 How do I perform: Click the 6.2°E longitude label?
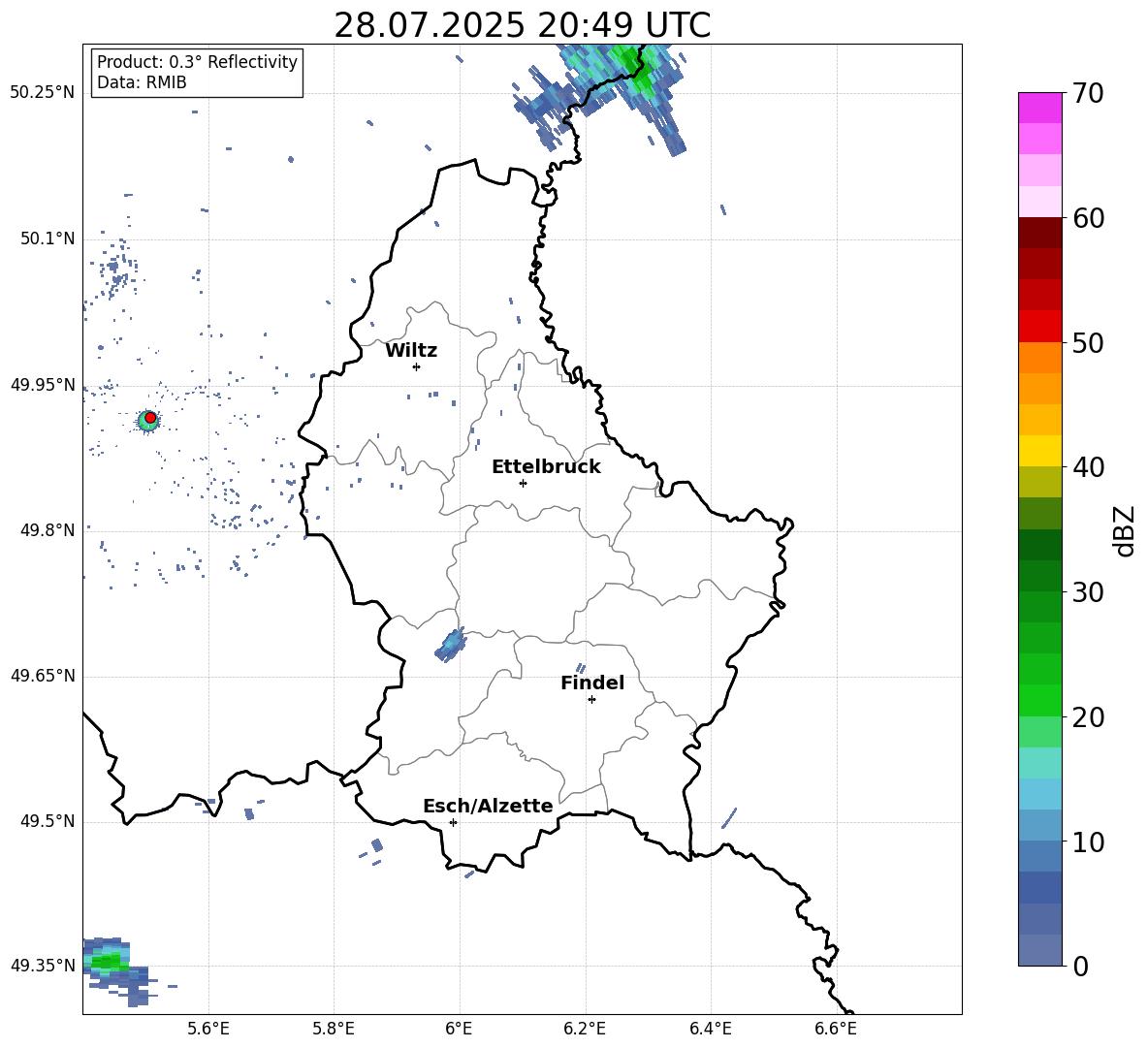pos(585,1029)
